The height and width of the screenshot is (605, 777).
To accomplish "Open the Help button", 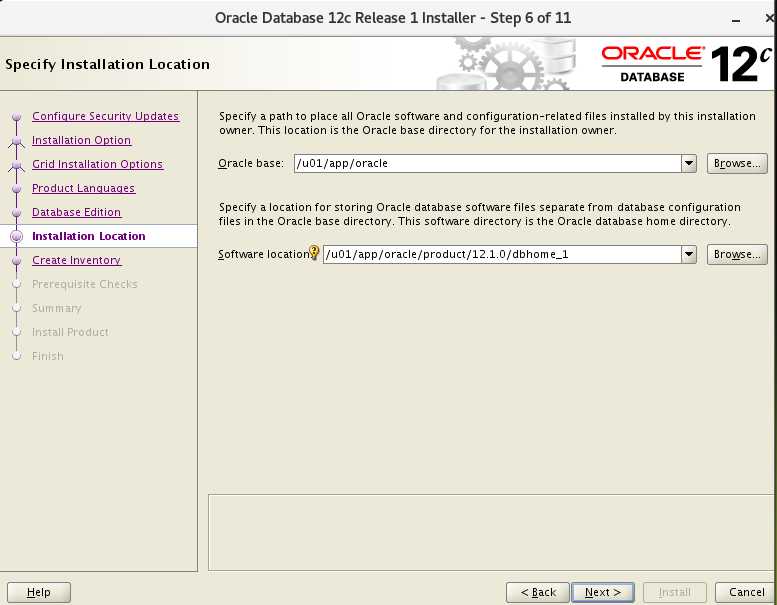I will [39, 592].
